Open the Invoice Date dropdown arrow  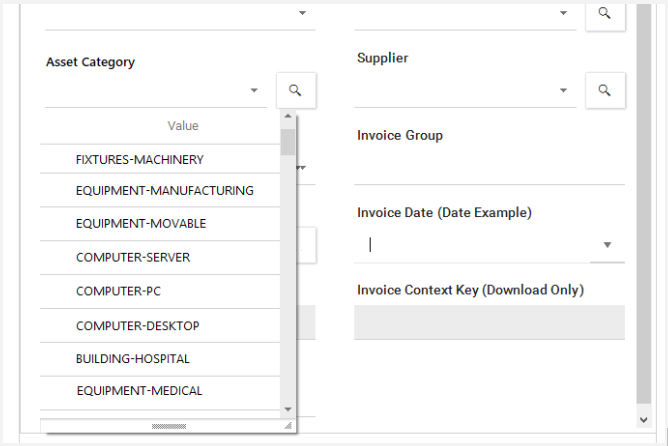click(608, 245)
